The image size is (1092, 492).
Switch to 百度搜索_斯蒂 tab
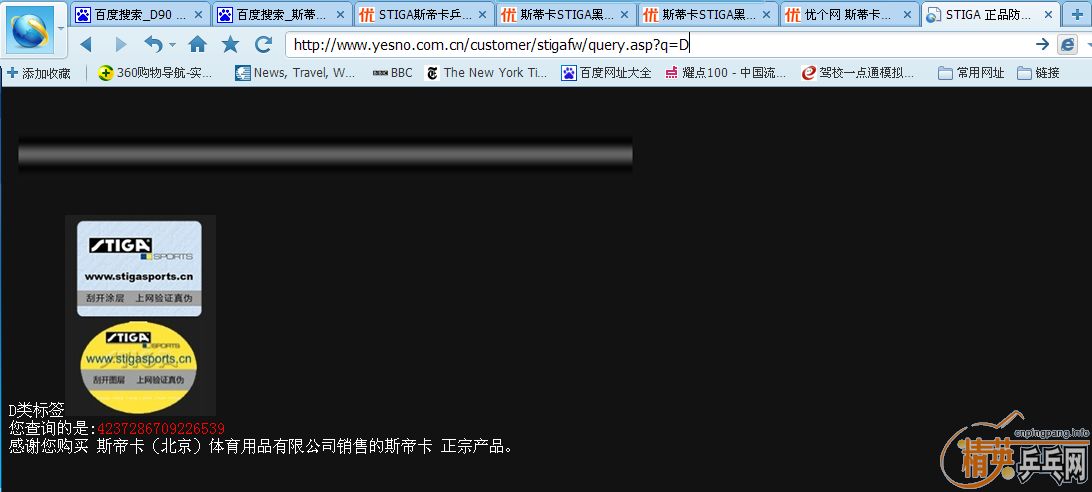[282, 15]
